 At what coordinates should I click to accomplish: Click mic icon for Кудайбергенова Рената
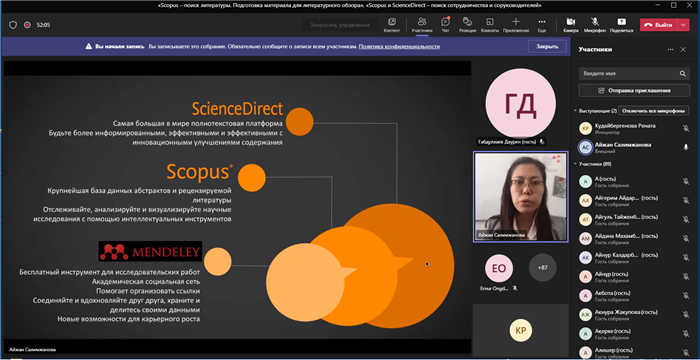[x=686, y=129]
